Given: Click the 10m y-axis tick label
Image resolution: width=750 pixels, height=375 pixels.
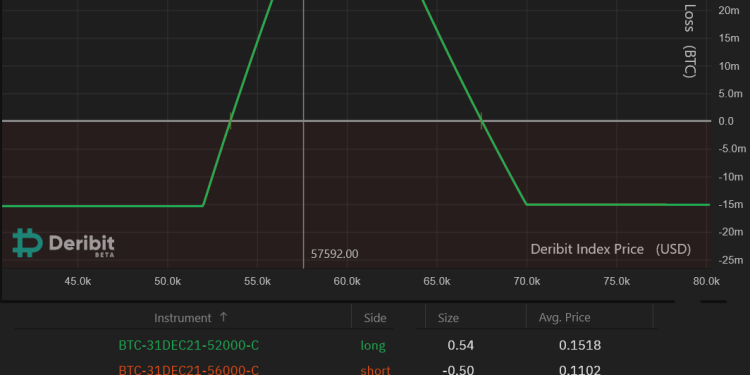Looking at the screenshot, I should [729, 66].
